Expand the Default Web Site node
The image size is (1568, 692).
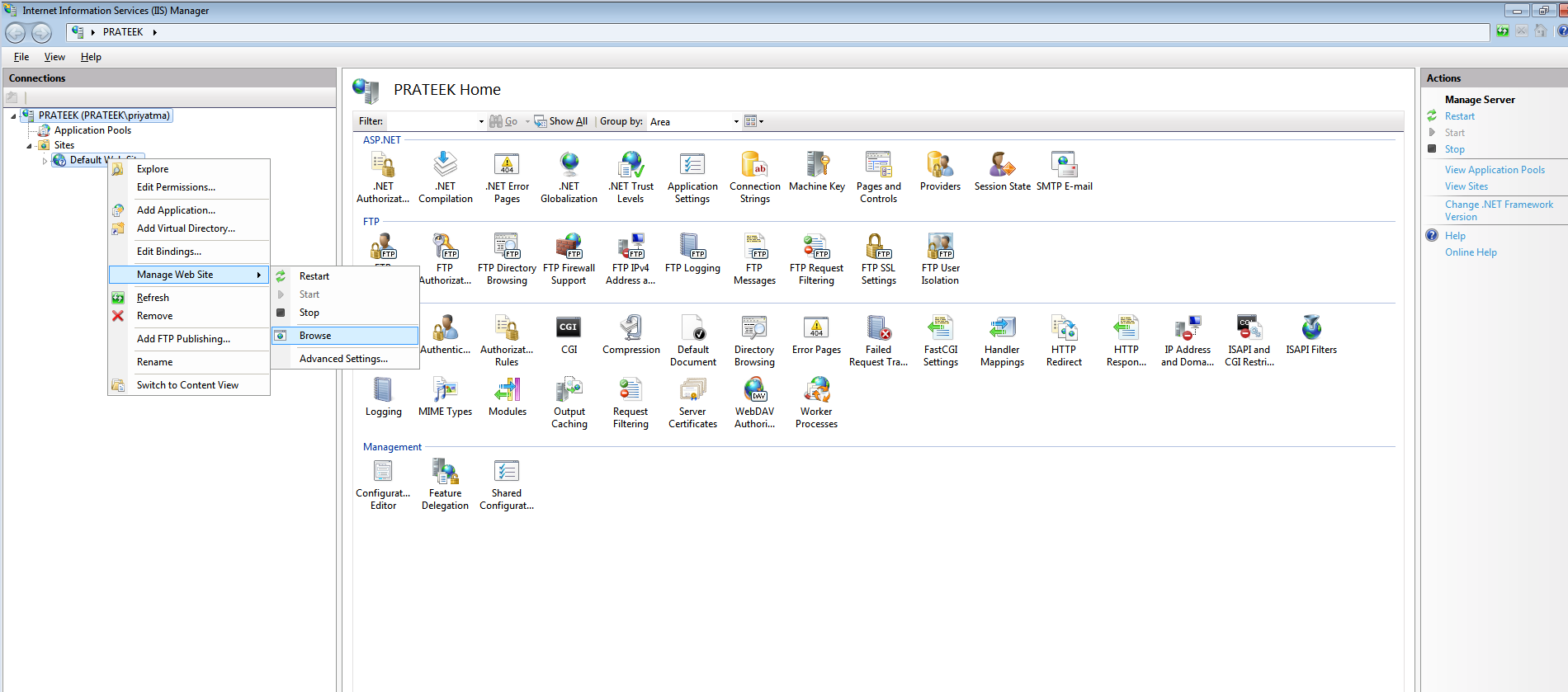[45, 161]
